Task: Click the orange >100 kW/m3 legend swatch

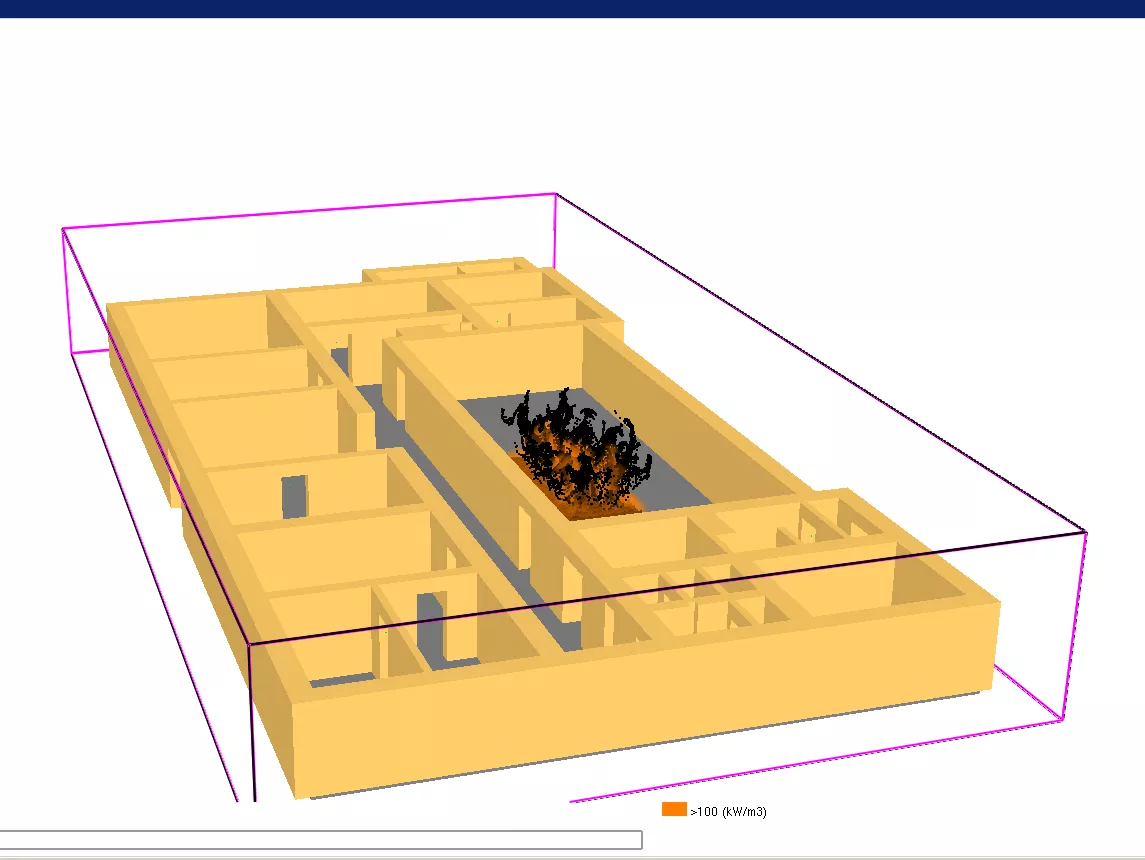Action: (674, 810)
